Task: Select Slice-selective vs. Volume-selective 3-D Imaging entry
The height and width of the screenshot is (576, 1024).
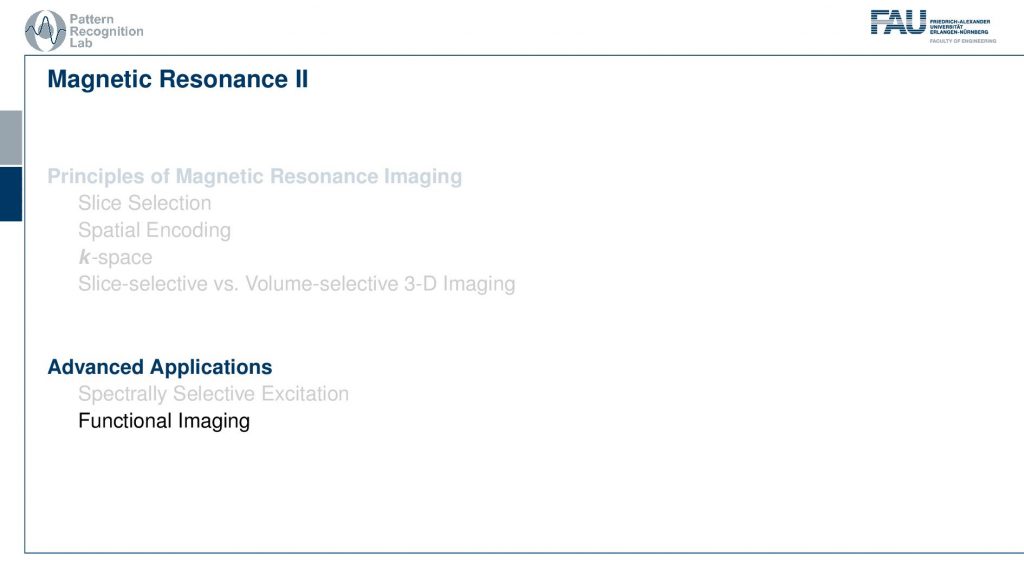Action: click(297, 284)
